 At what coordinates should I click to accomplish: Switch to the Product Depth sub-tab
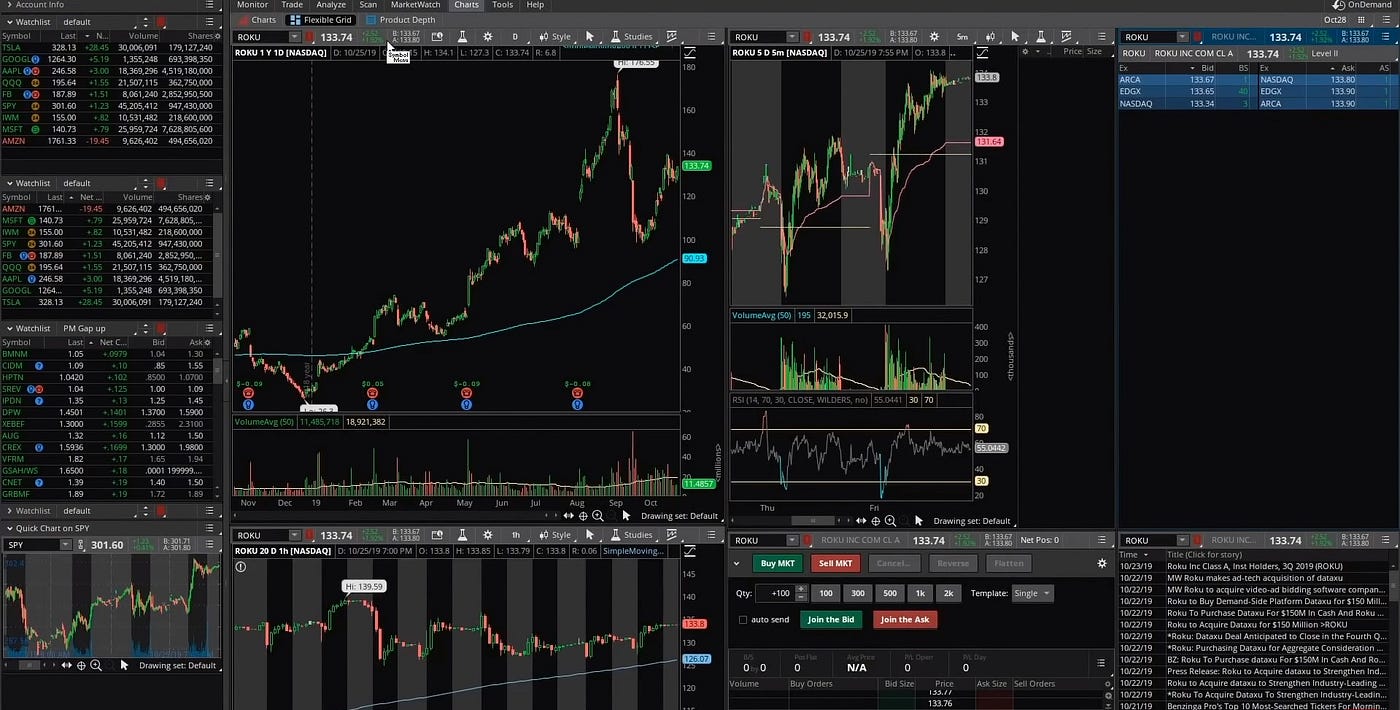[400, 20]
